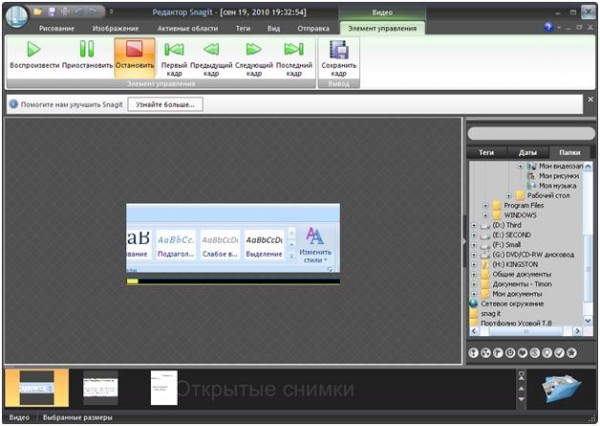Expand the Мои видеозаписи tree node
Viewport: 600px width, 426px height.
(520, 166)
